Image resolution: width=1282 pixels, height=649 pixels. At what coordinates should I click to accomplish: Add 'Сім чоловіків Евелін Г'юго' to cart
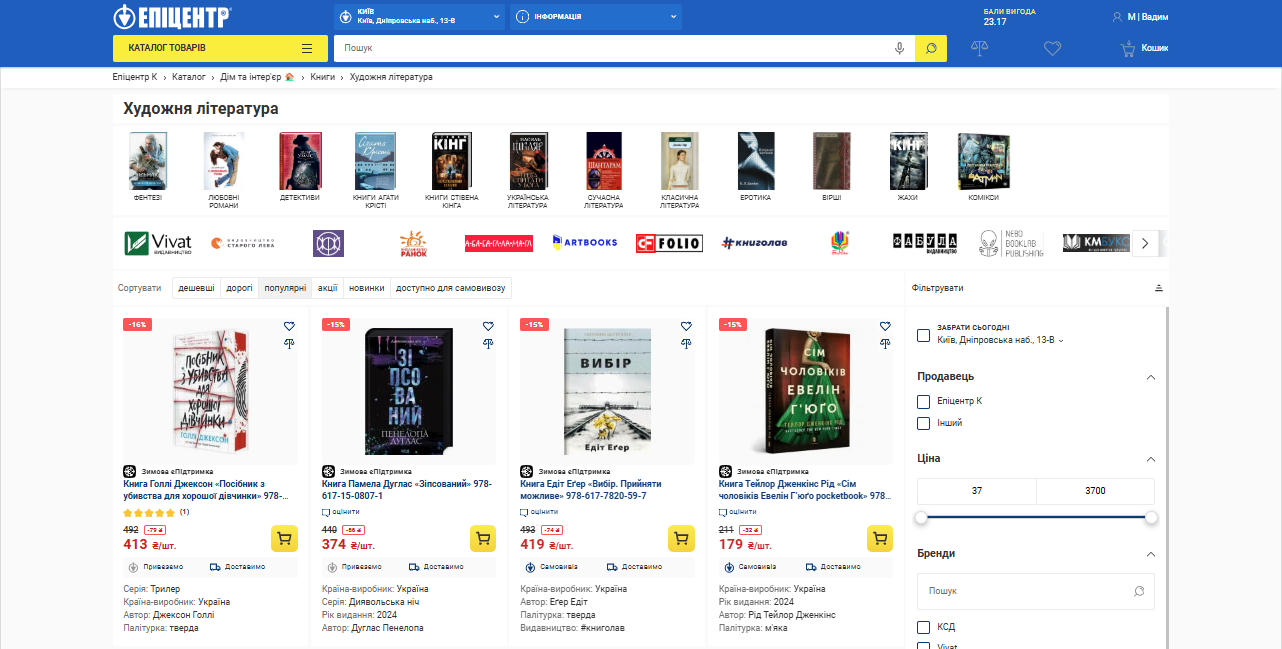(x=880, y=539)
